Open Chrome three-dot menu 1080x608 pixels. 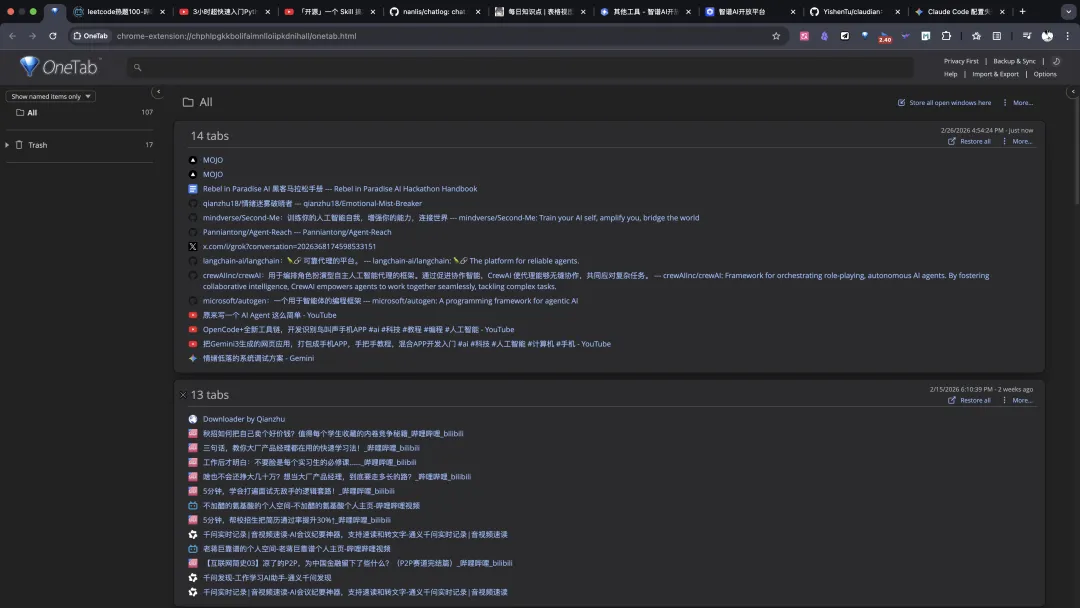click(x=1068, y=36)
